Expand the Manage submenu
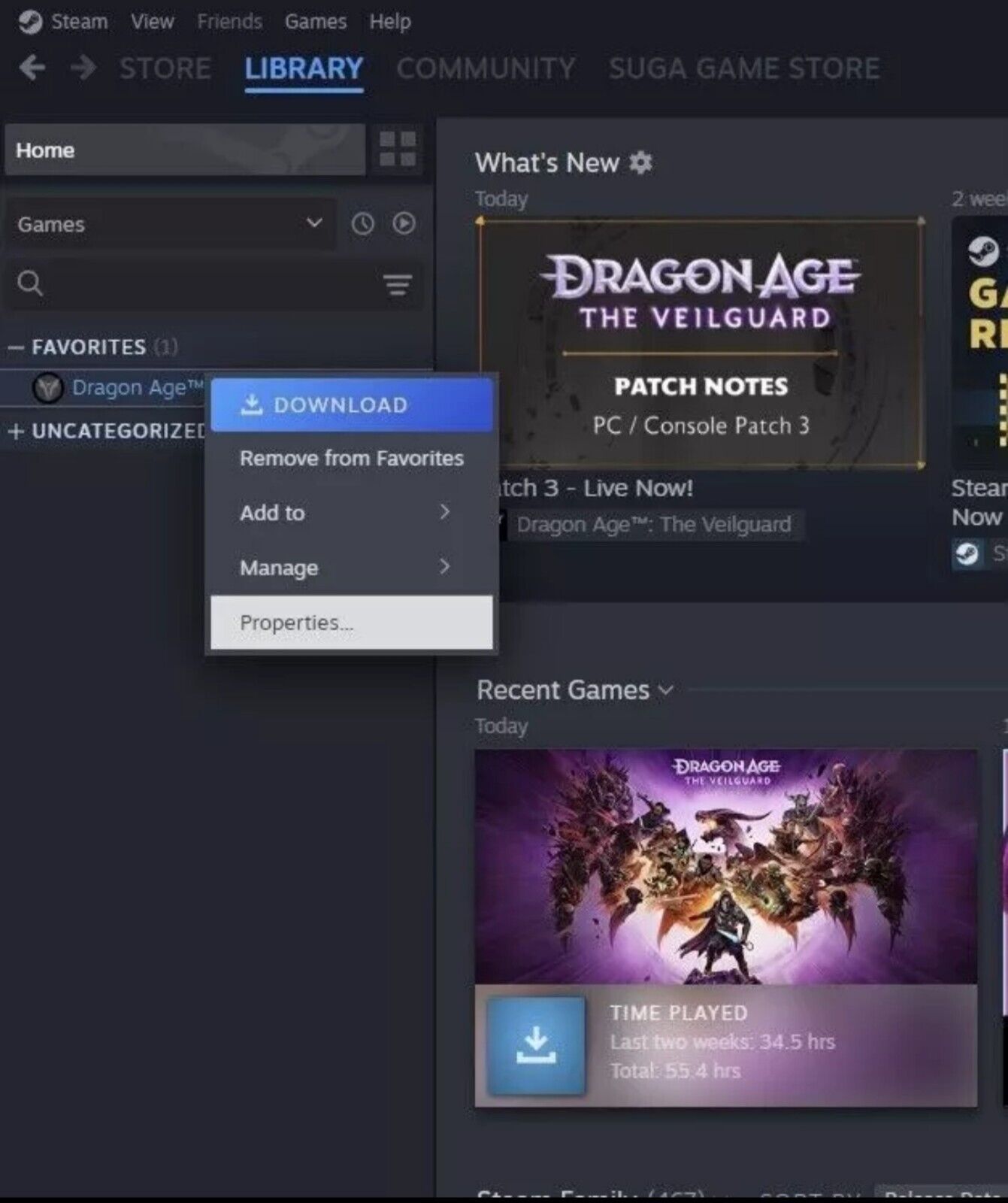Screen dimensions: 1008x1203 352,568
